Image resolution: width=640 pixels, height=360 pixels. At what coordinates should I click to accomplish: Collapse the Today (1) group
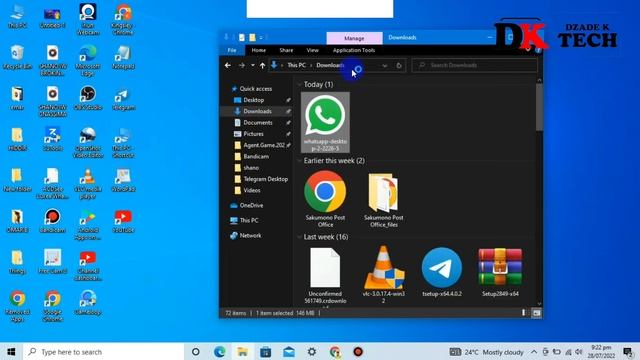coord(299,84)
